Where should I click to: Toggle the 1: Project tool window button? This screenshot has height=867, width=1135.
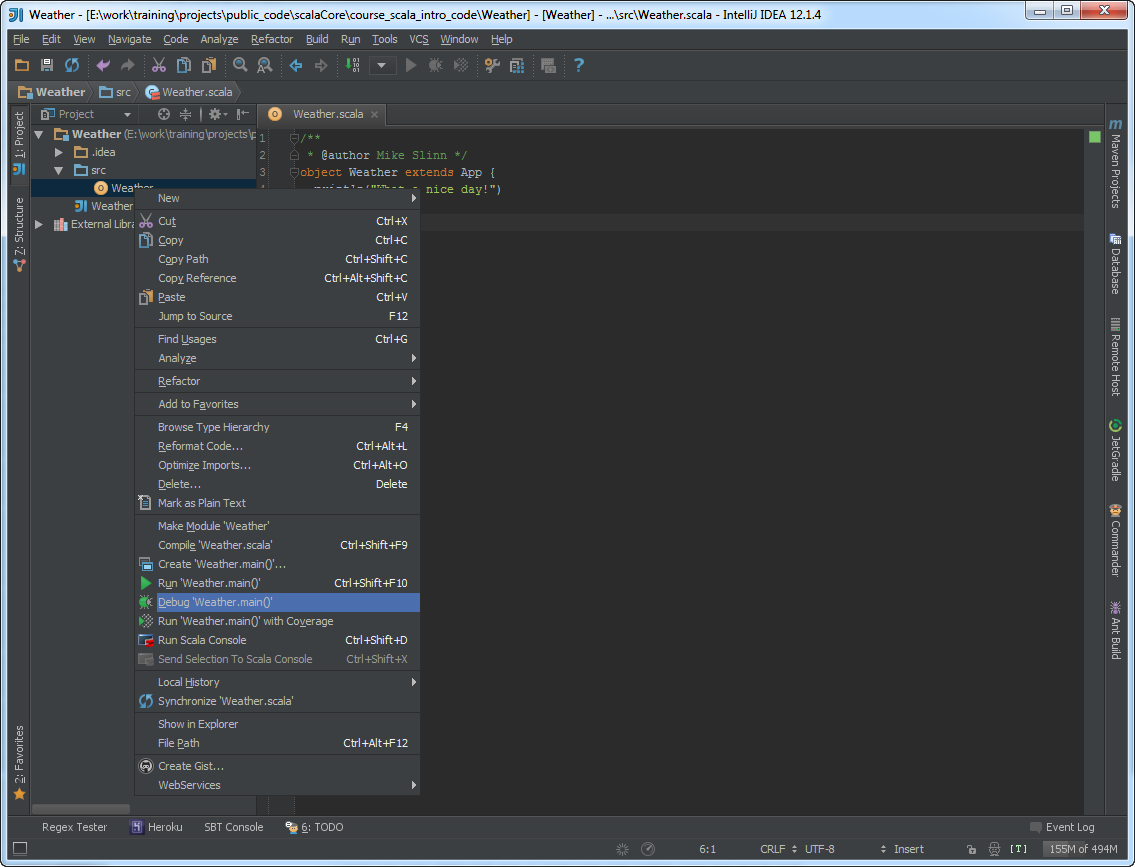coord(19,142)
